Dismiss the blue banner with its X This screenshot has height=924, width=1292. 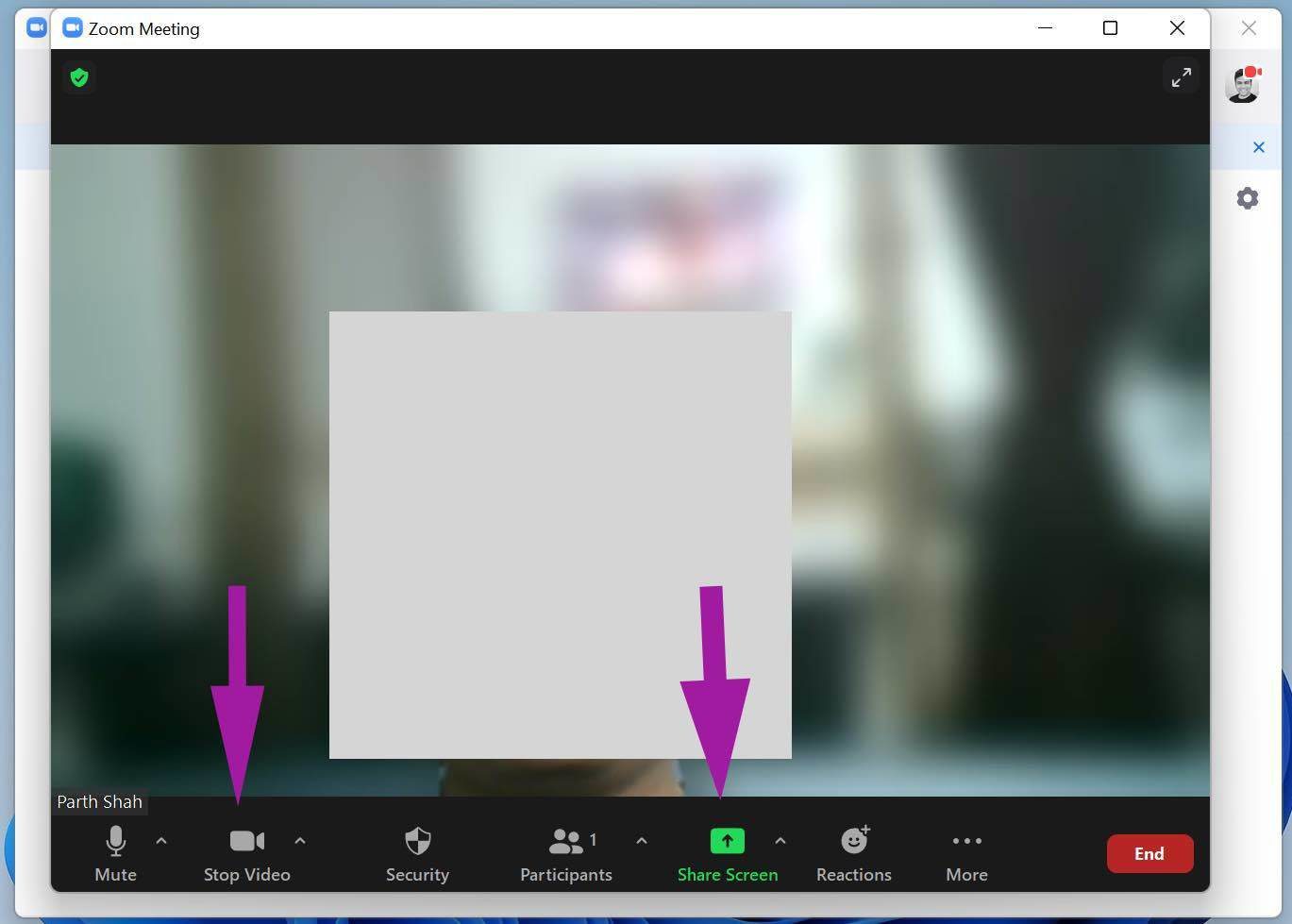click(x=1258, y=147)
